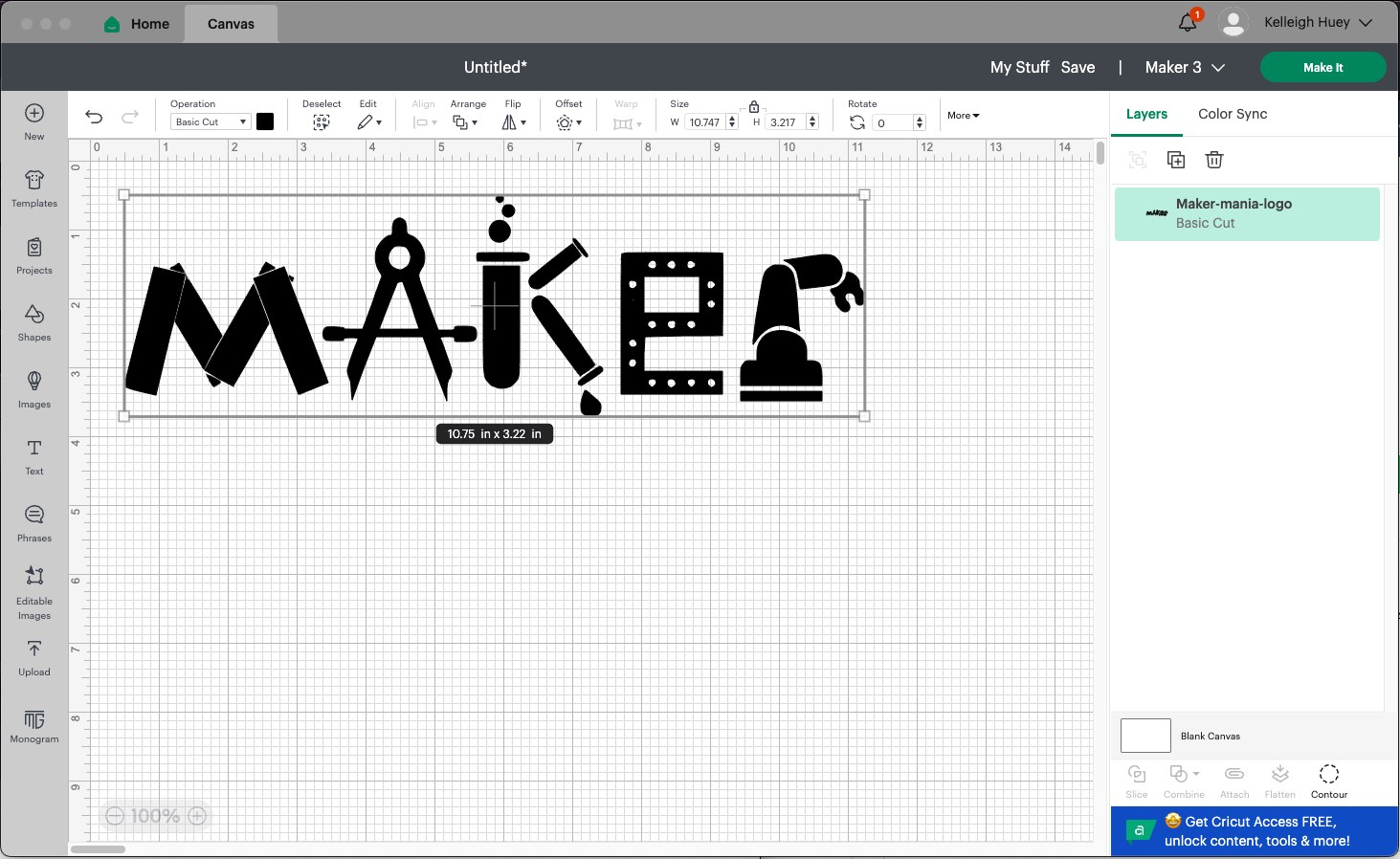Screen dimensions: 1400x859
Task: Open the Monogram tool
Action: 34,726
